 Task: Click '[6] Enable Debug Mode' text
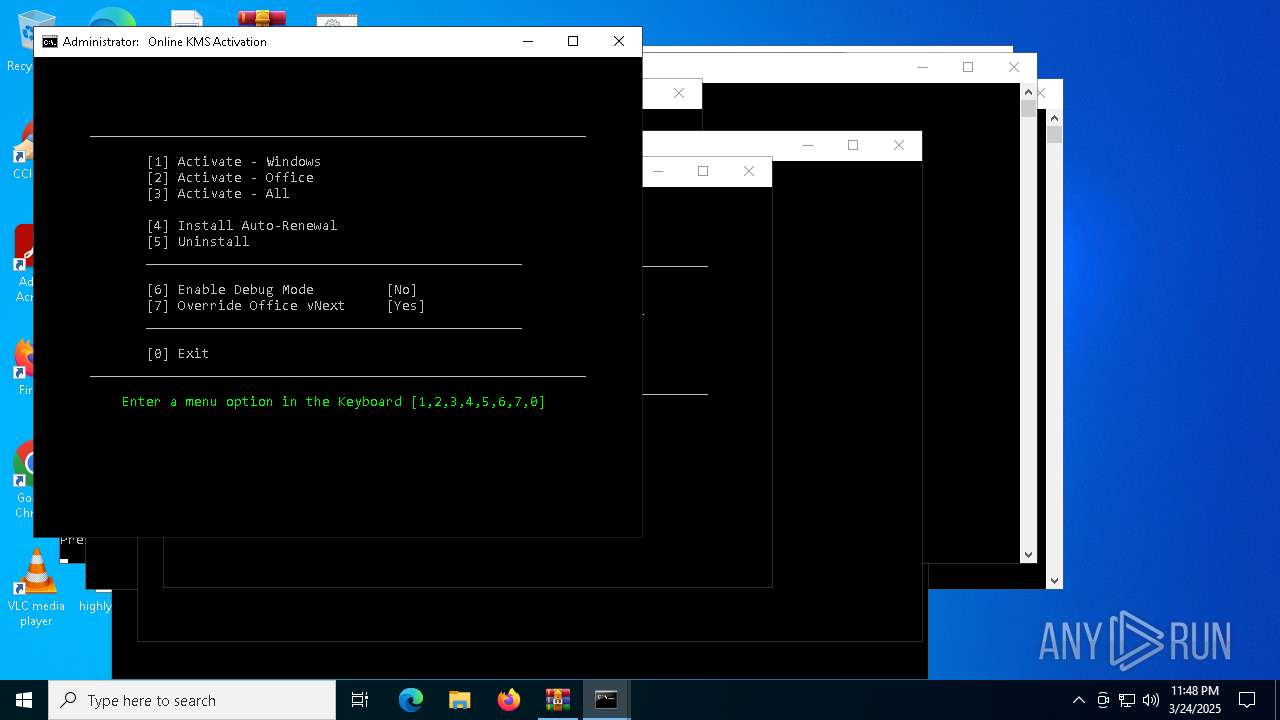coord(230,290)
